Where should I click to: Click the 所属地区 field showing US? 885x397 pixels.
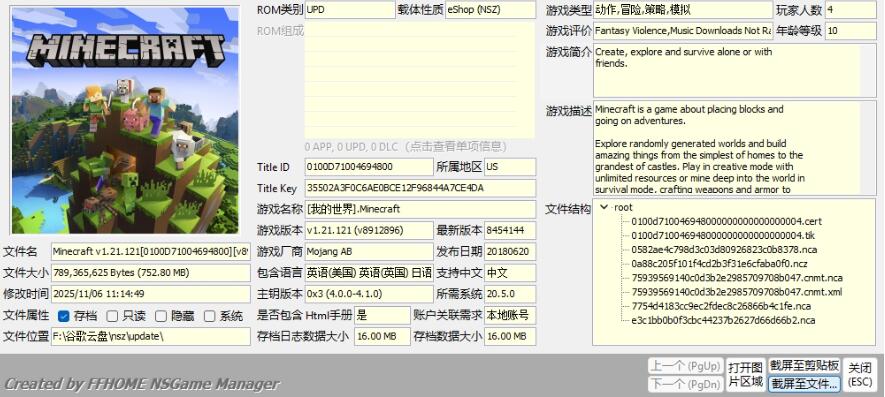(x=510, y=167)
